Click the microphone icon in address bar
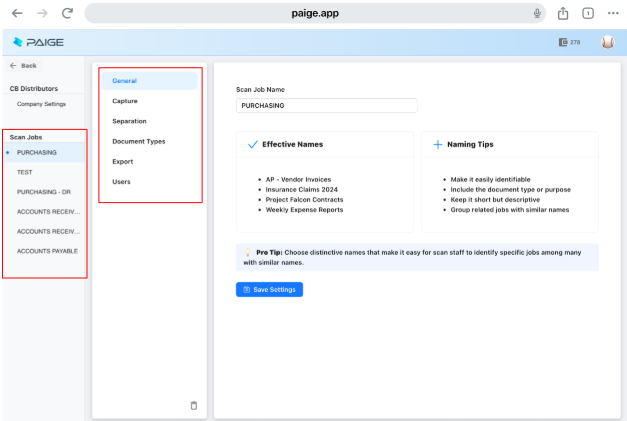627x421 pixels. coord(538,13)
